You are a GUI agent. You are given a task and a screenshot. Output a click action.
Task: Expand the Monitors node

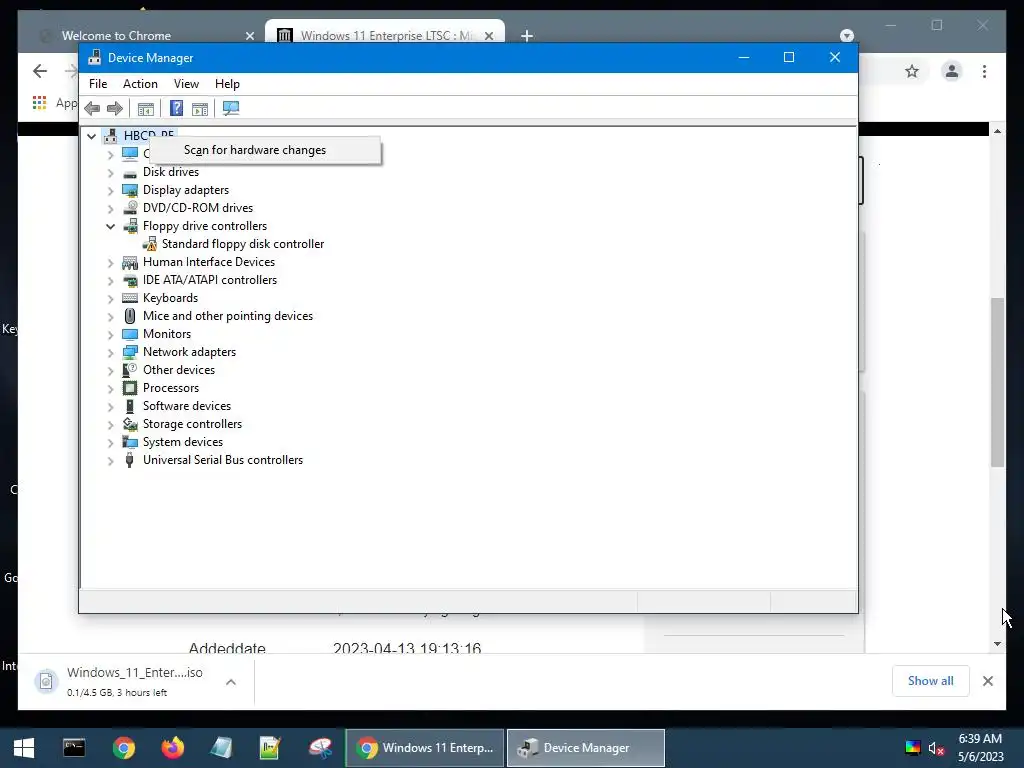[x=110, y=334]
